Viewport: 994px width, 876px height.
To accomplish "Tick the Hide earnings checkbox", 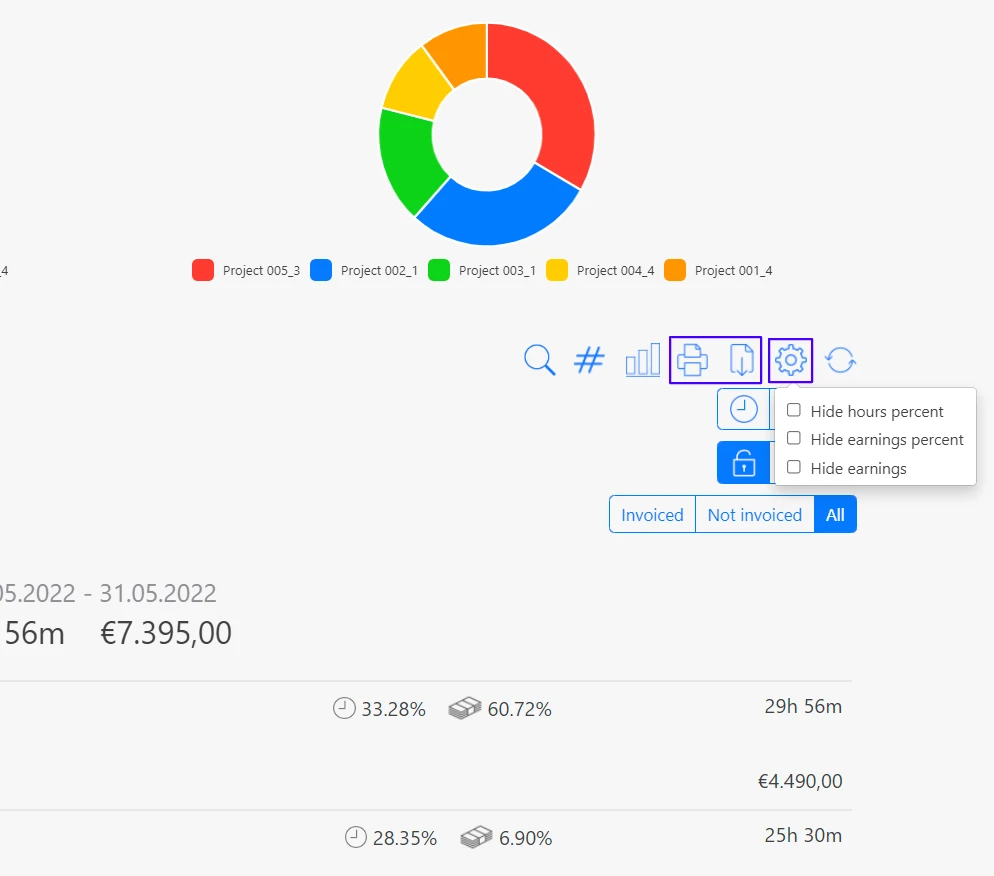I will click(794, 467).
